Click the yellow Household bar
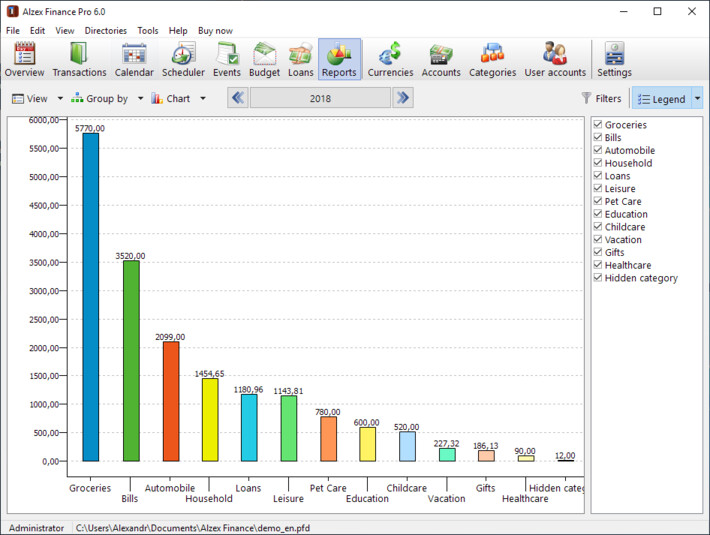The image size is (710, 535). click(x=210, y=420)
